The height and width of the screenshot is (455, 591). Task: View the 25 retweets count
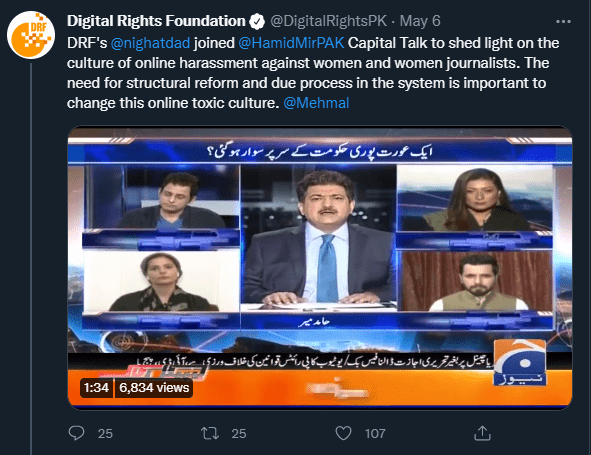pyautogui.click(x=239, y=434)
